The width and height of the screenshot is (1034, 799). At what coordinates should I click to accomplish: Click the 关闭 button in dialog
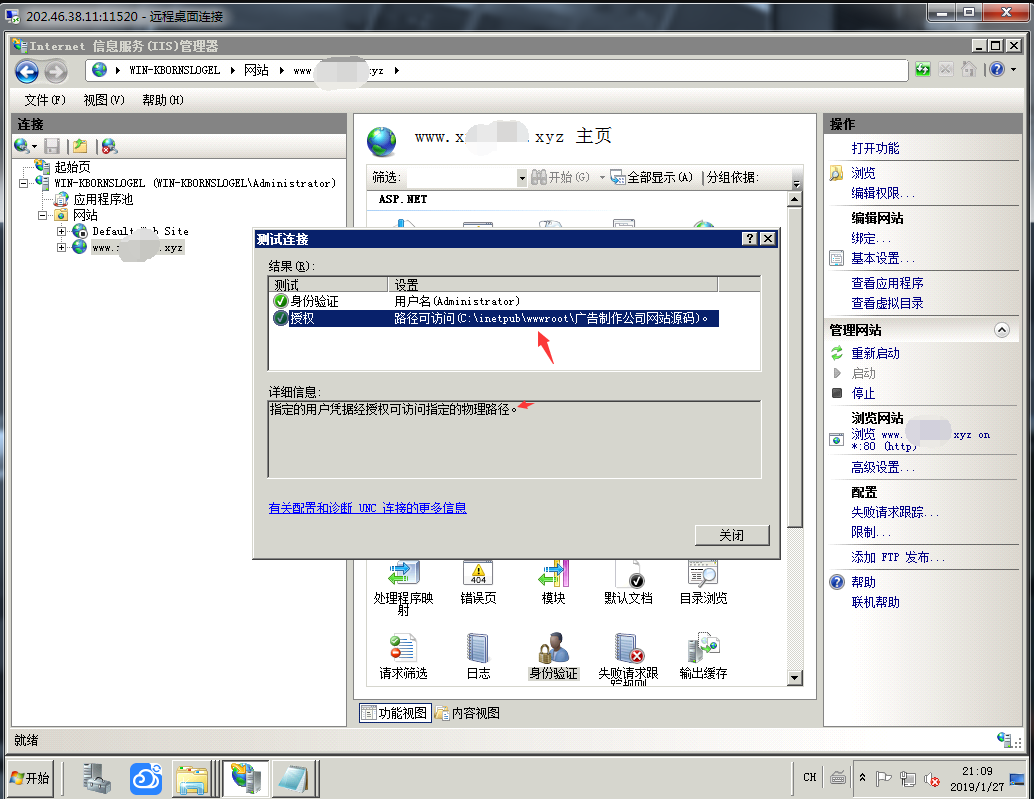point(731,535)
